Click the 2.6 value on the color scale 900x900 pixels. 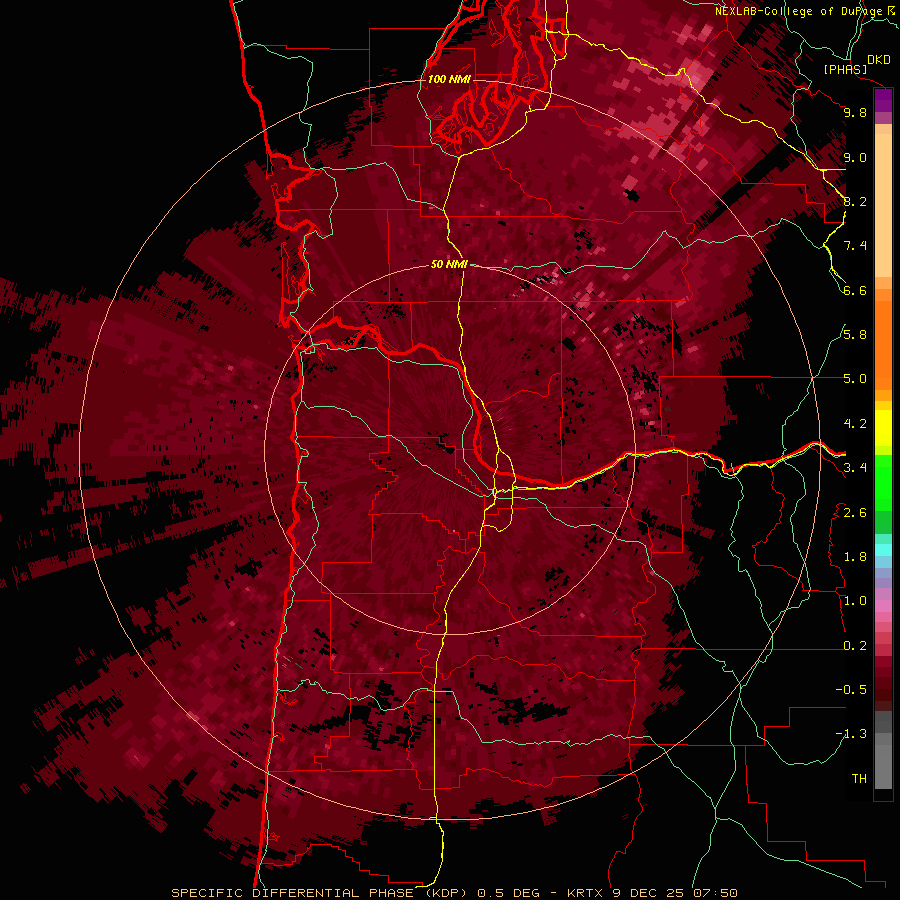[855, 513]
